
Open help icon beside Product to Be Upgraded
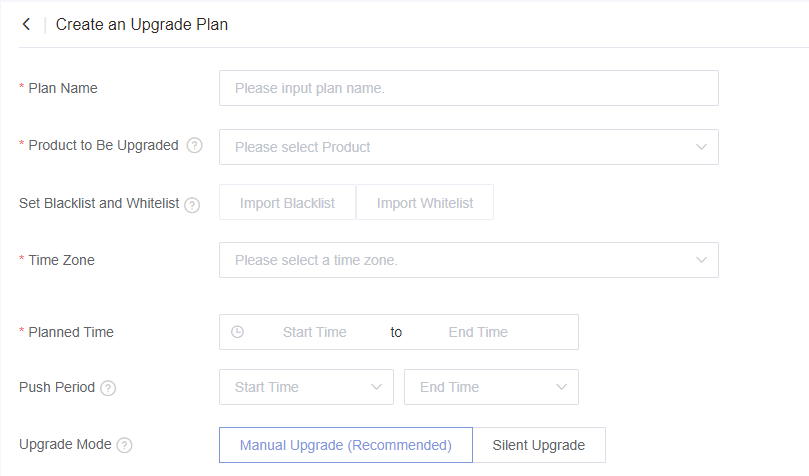[195, 146]
